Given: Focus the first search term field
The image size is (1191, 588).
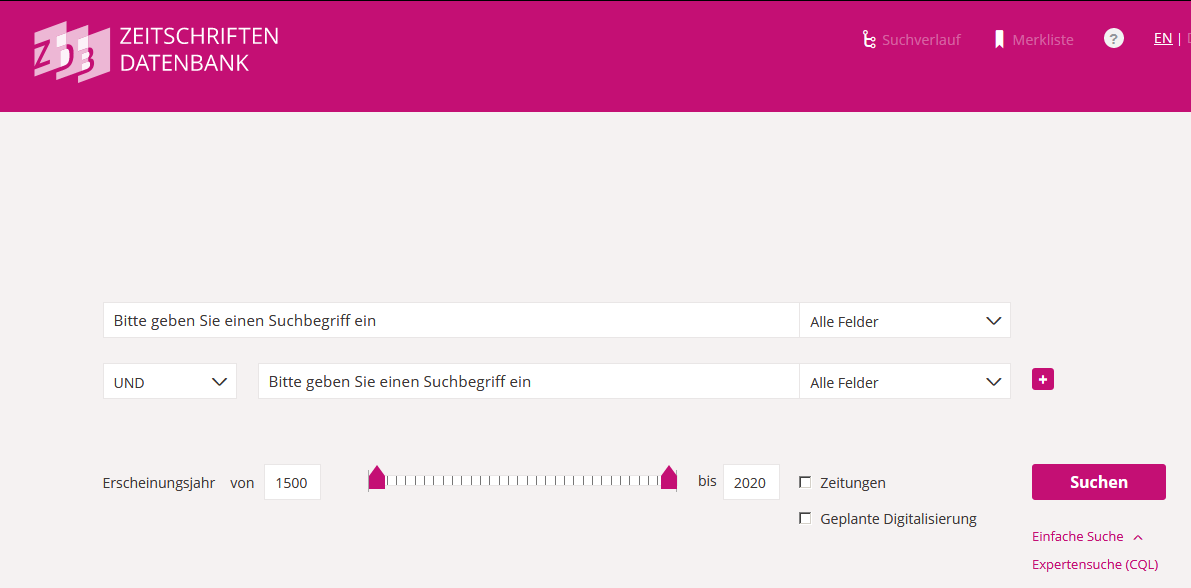Looking at the screenshot, I should (x=451, y=321).
